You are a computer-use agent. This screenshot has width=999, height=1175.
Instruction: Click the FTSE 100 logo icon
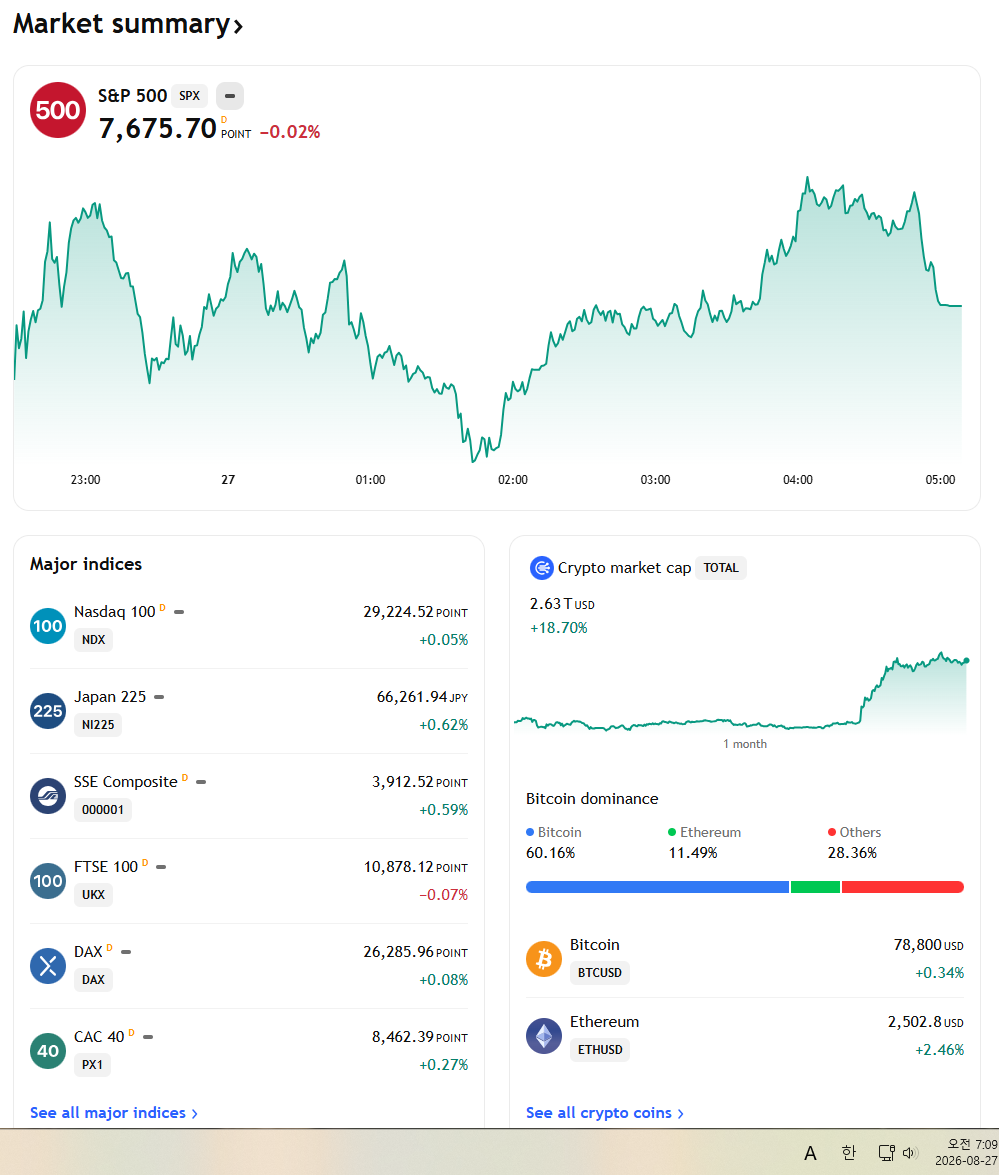48,881
